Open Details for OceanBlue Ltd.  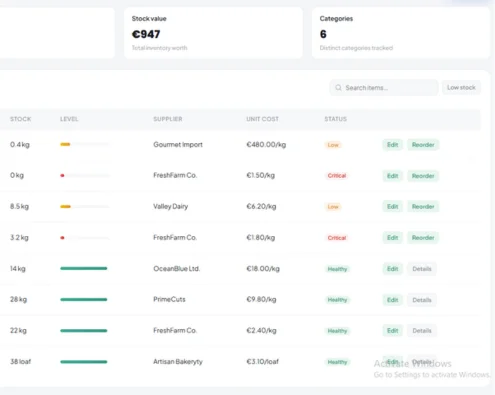(x=422, y=269)
